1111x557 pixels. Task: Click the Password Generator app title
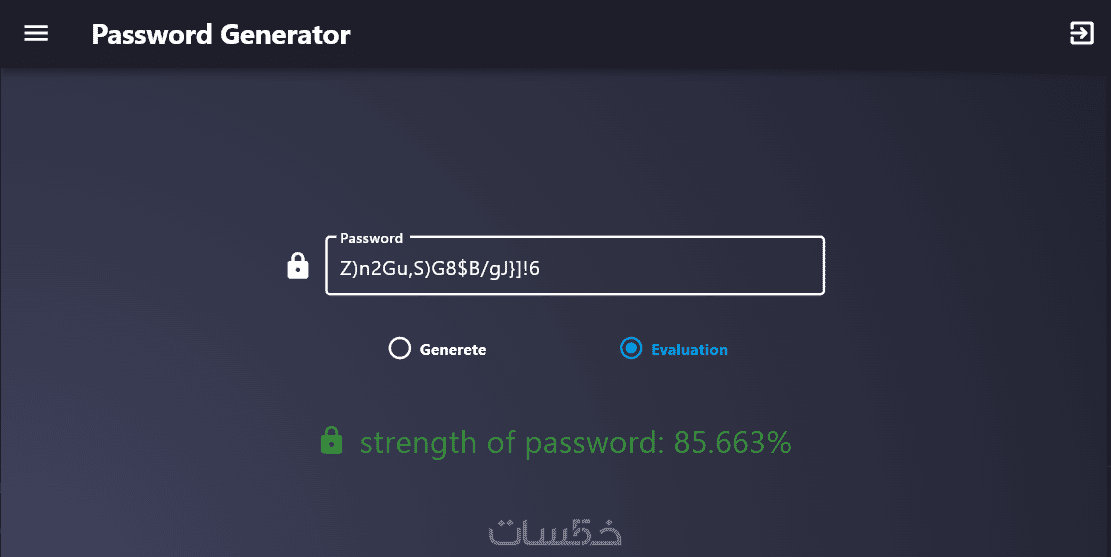click(x=221, y=35)
